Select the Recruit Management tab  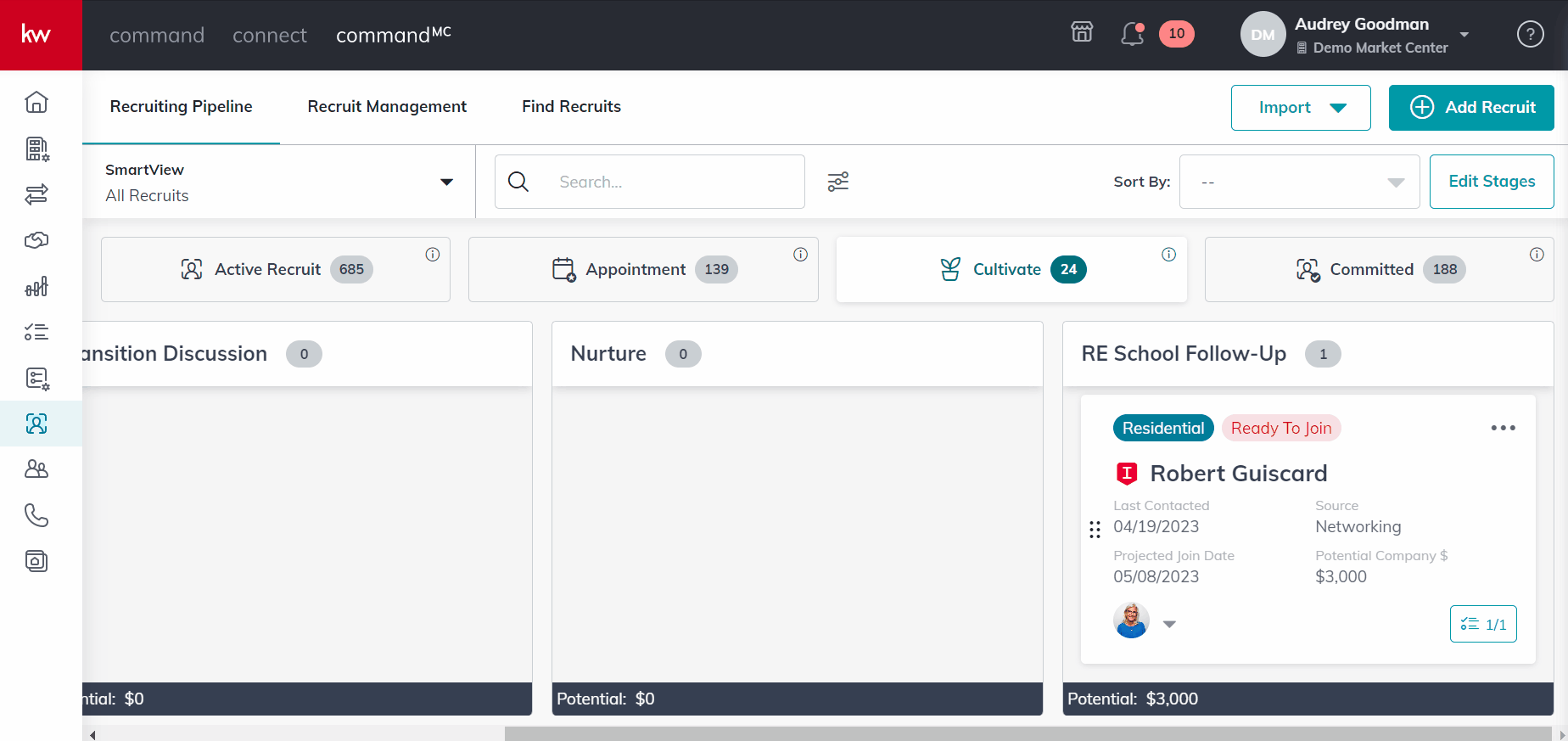coord(387,106)
